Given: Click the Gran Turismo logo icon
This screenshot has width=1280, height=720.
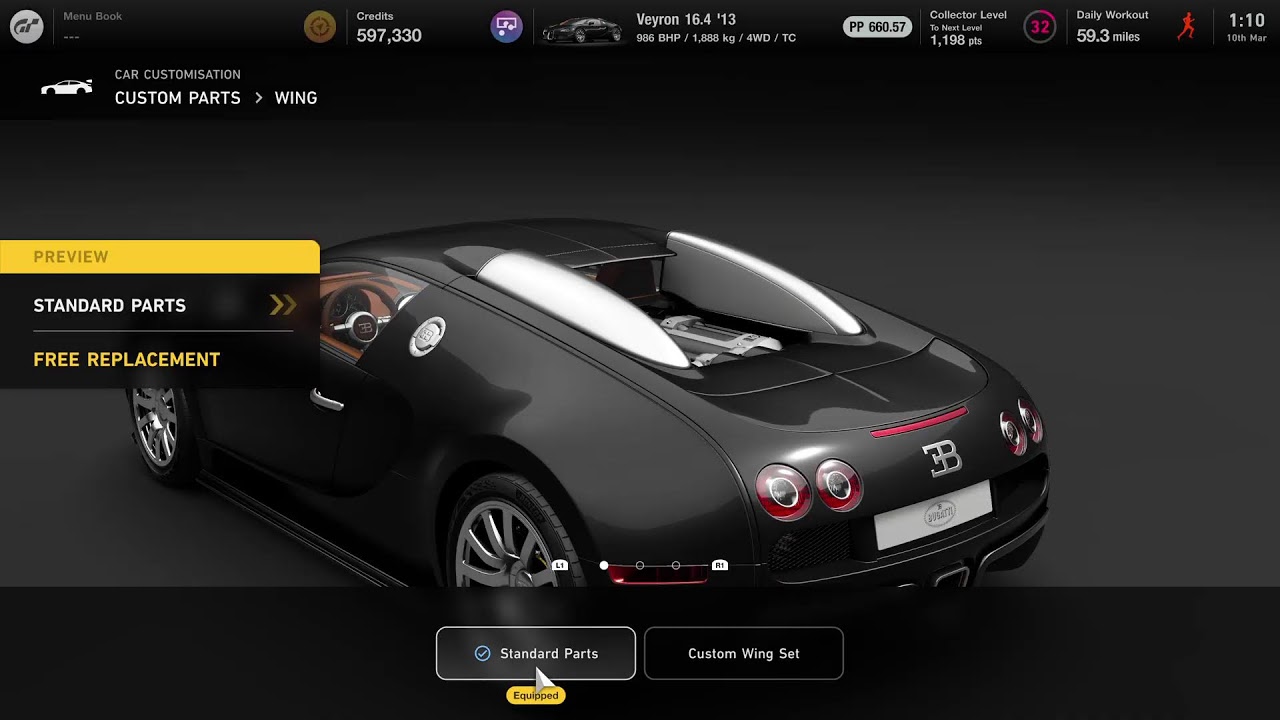Looking at the screenshot, I should 27,27.
